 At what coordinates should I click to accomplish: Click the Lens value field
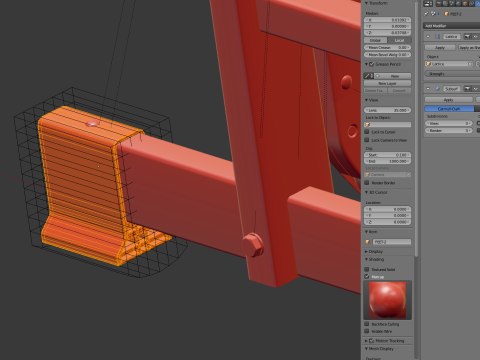point(387,110)
